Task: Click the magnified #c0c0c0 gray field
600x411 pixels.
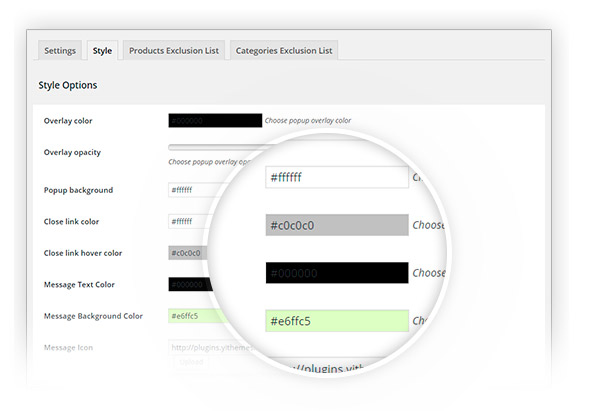Action: pyautogui.click(x=337, y=225)
